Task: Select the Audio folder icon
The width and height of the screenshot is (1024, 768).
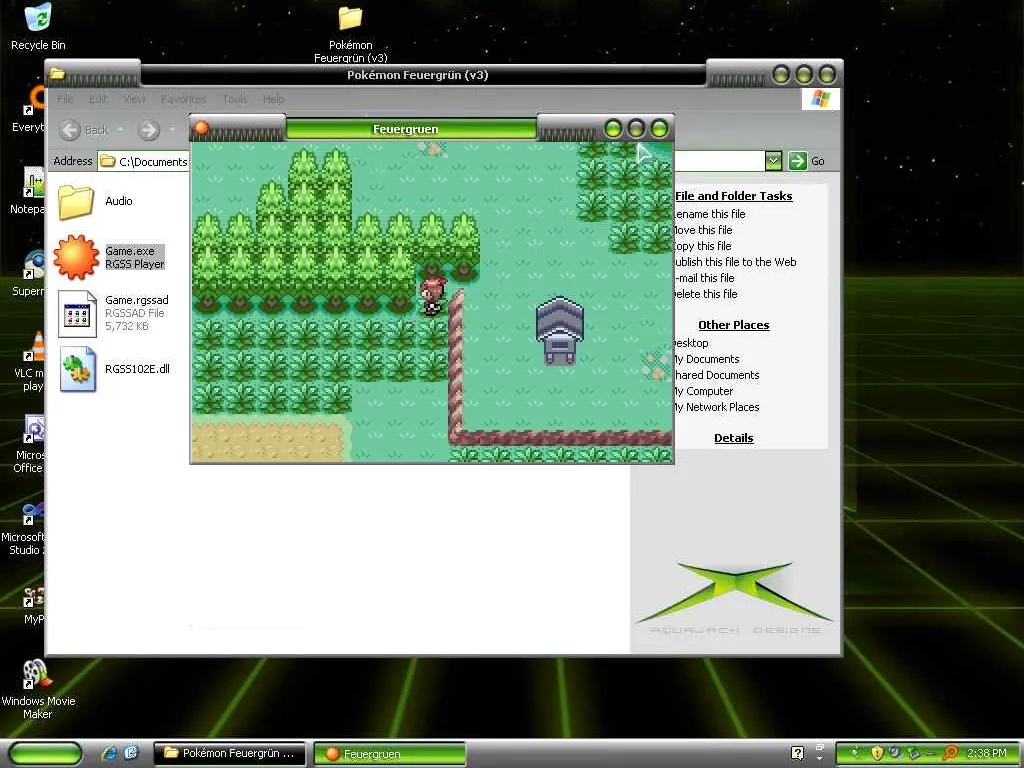Action: (x=76, y=202)
